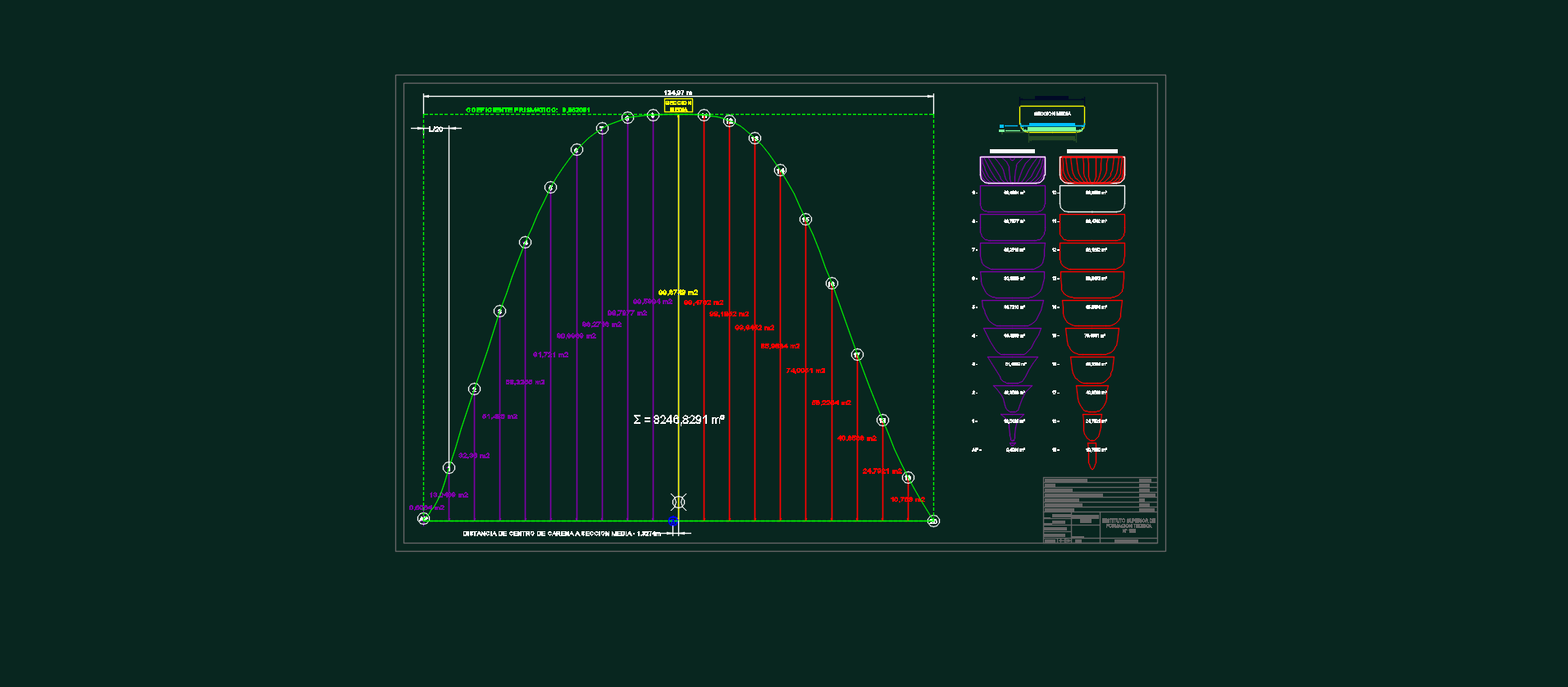Screen dimensions: 1568x687
Task: Click the purple aft body plan drawing
Action: click(x=1013, y=169)
